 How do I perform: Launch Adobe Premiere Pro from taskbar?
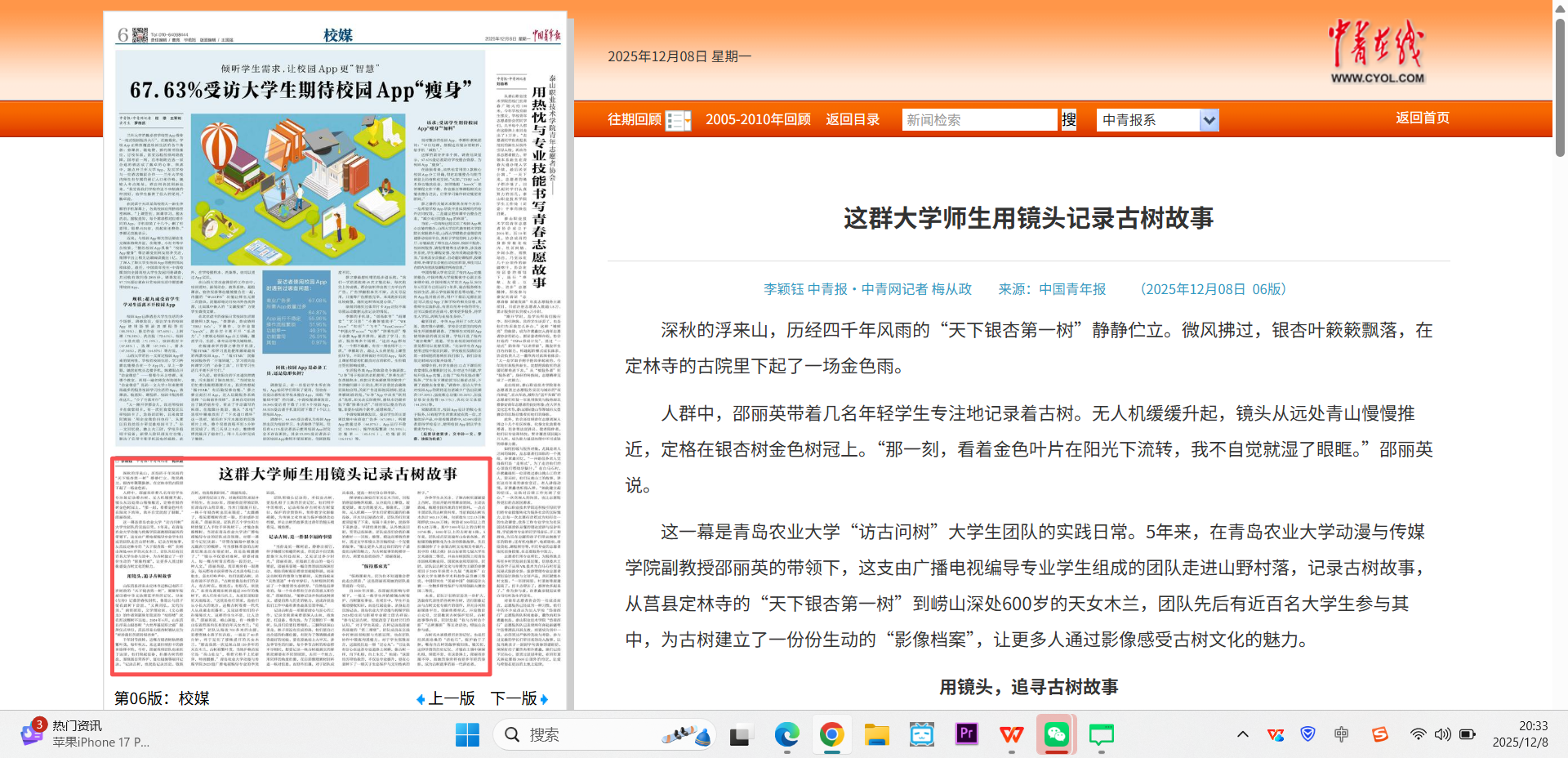[x=966, y=734]
